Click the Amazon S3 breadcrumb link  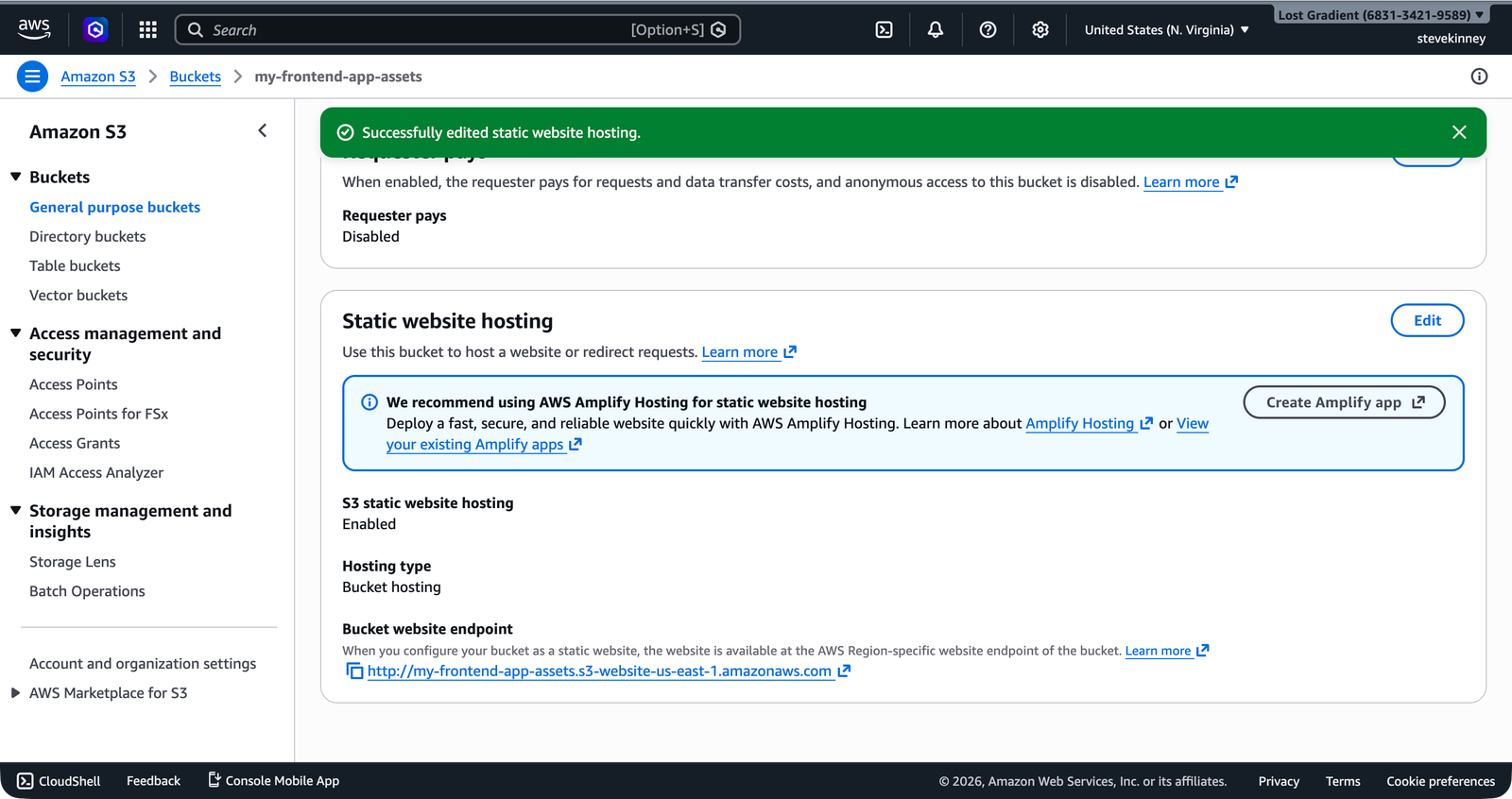[98, 76]
